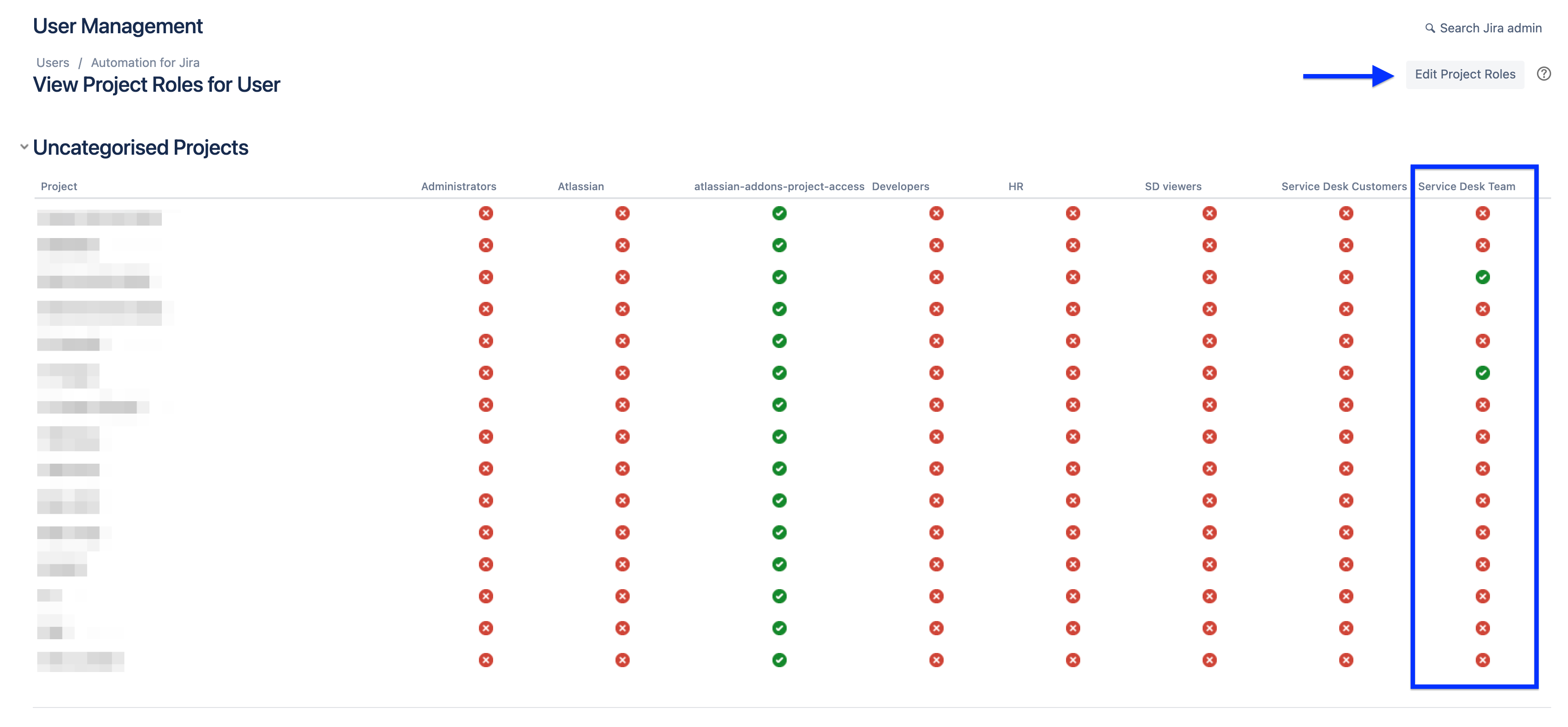Toggle the HR role indicator on the last project row
The image size is (1568, 727).
click(1073, 660)
